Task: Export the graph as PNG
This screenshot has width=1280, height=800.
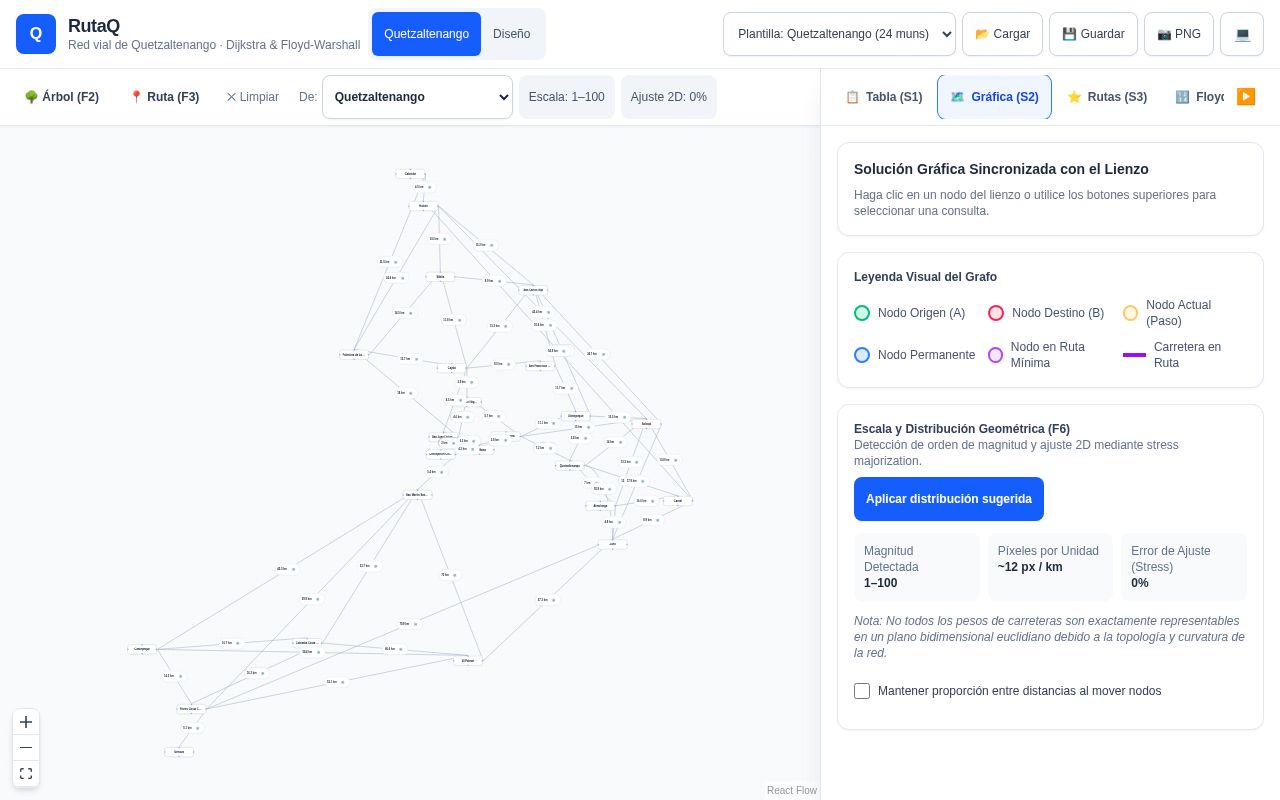Action: 1179,34
